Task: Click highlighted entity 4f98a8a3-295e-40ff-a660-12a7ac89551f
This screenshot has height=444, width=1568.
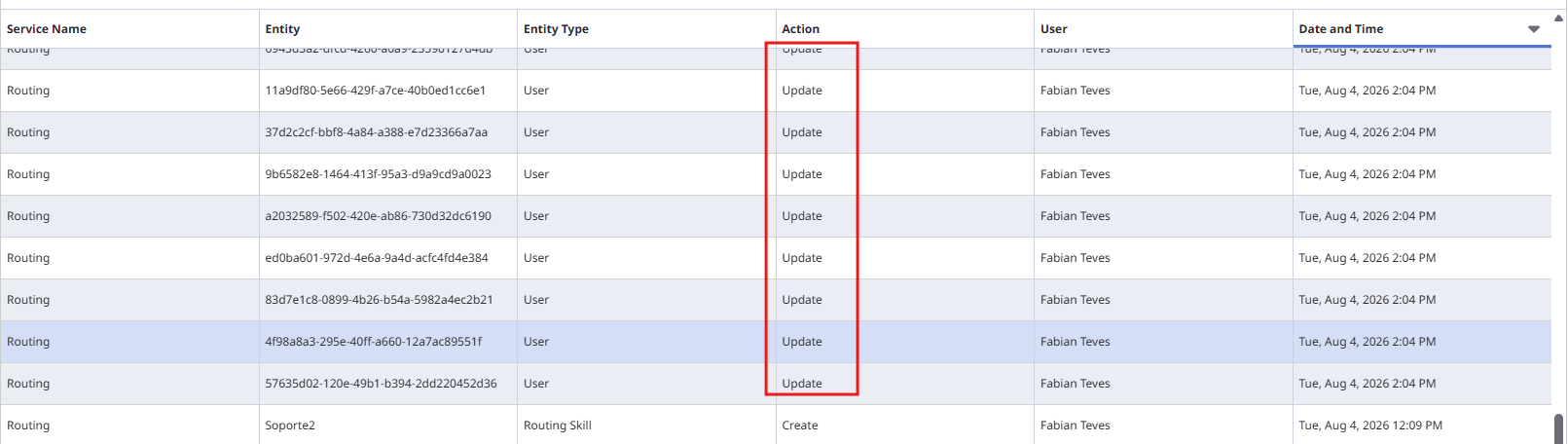Action: click(374, 342)
